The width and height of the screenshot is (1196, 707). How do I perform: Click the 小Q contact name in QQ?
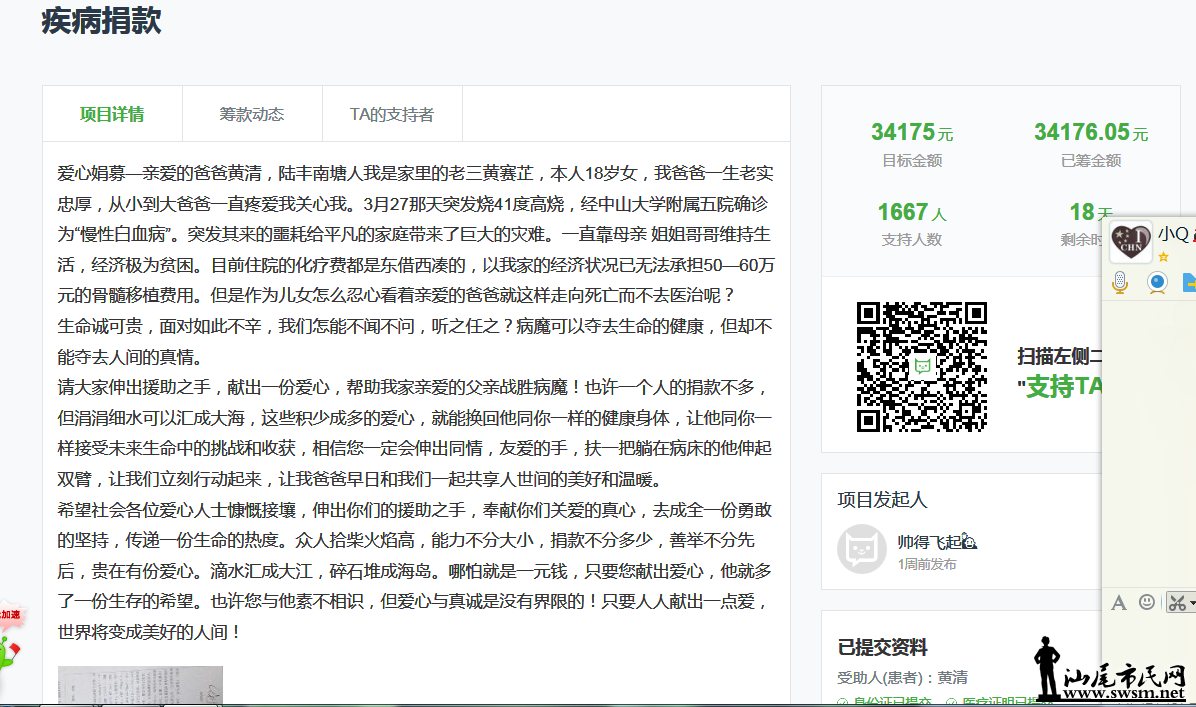(x=1173, y=234)
